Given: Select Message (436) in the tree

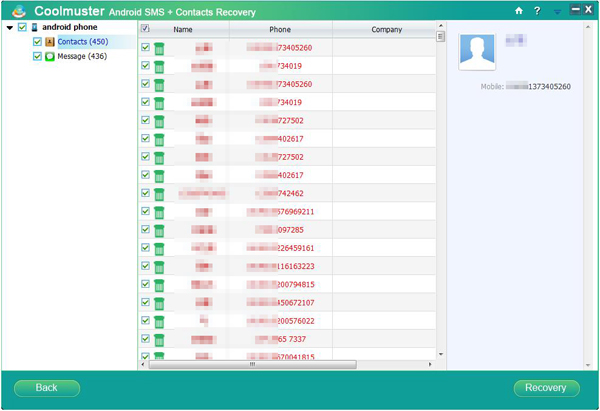Looking at the screenshot, I should click(82, 57).
